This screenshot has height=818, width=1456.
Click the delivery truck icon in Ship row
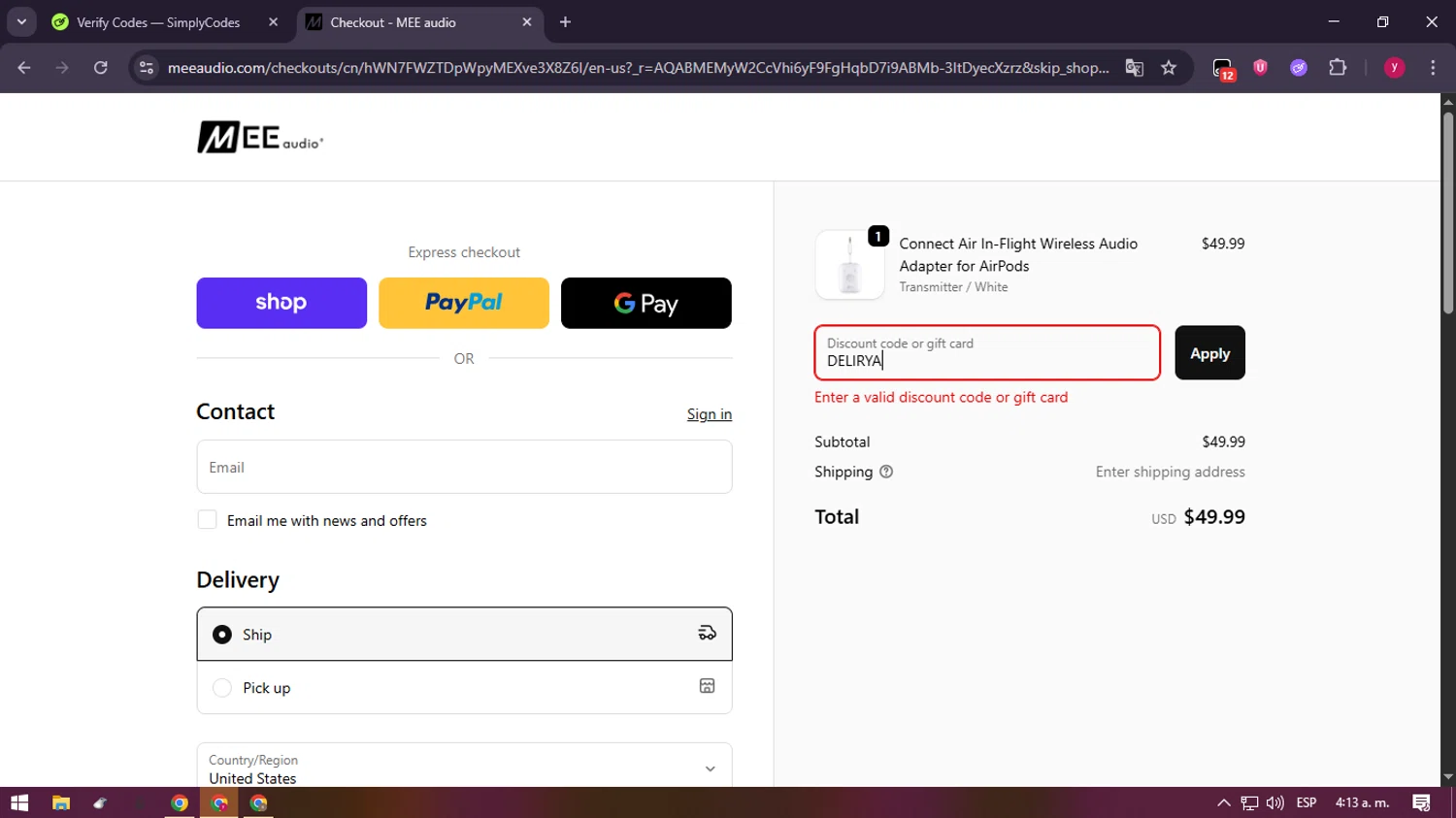point(707,634)
